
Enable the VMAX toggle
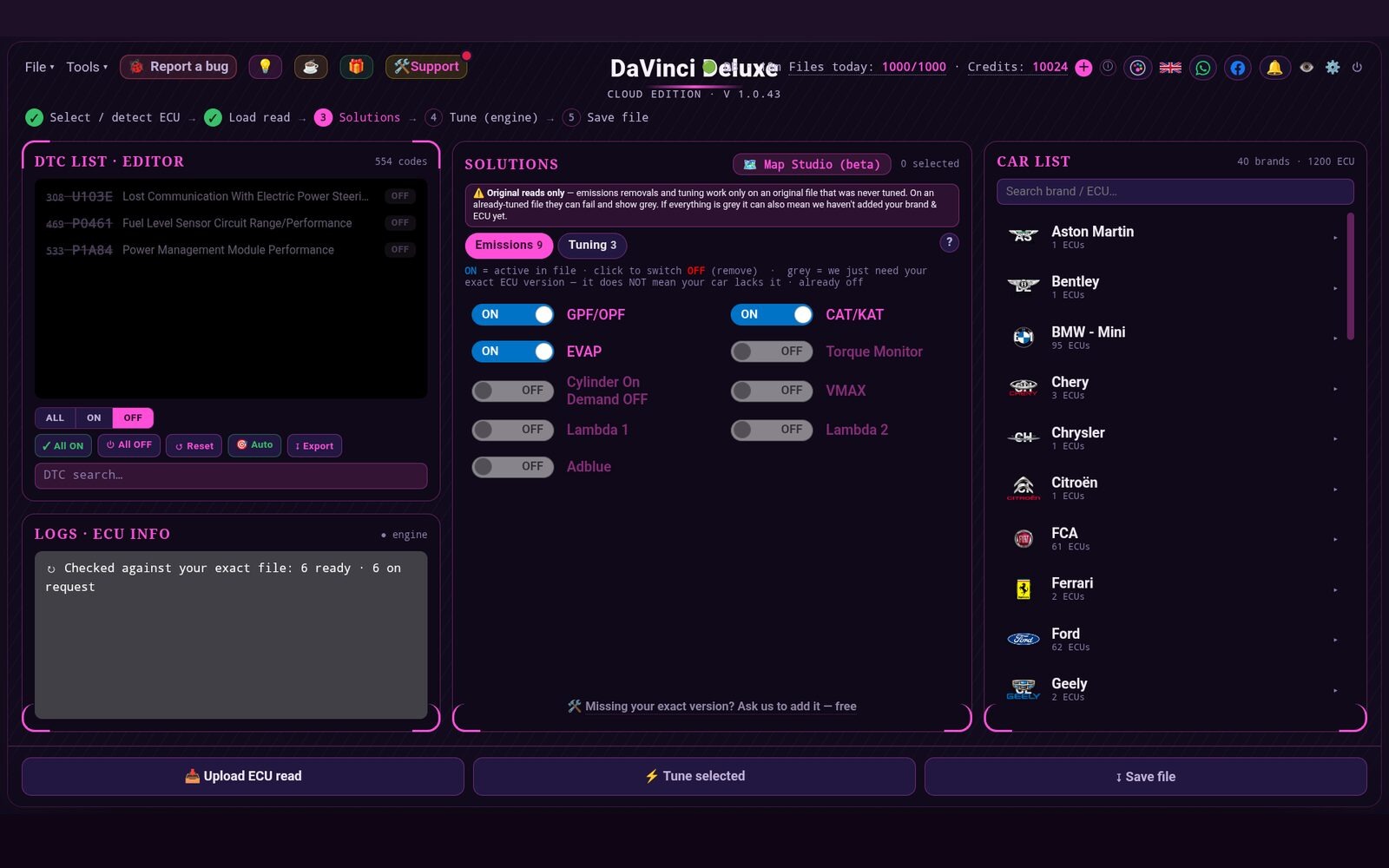coord(772,391)
